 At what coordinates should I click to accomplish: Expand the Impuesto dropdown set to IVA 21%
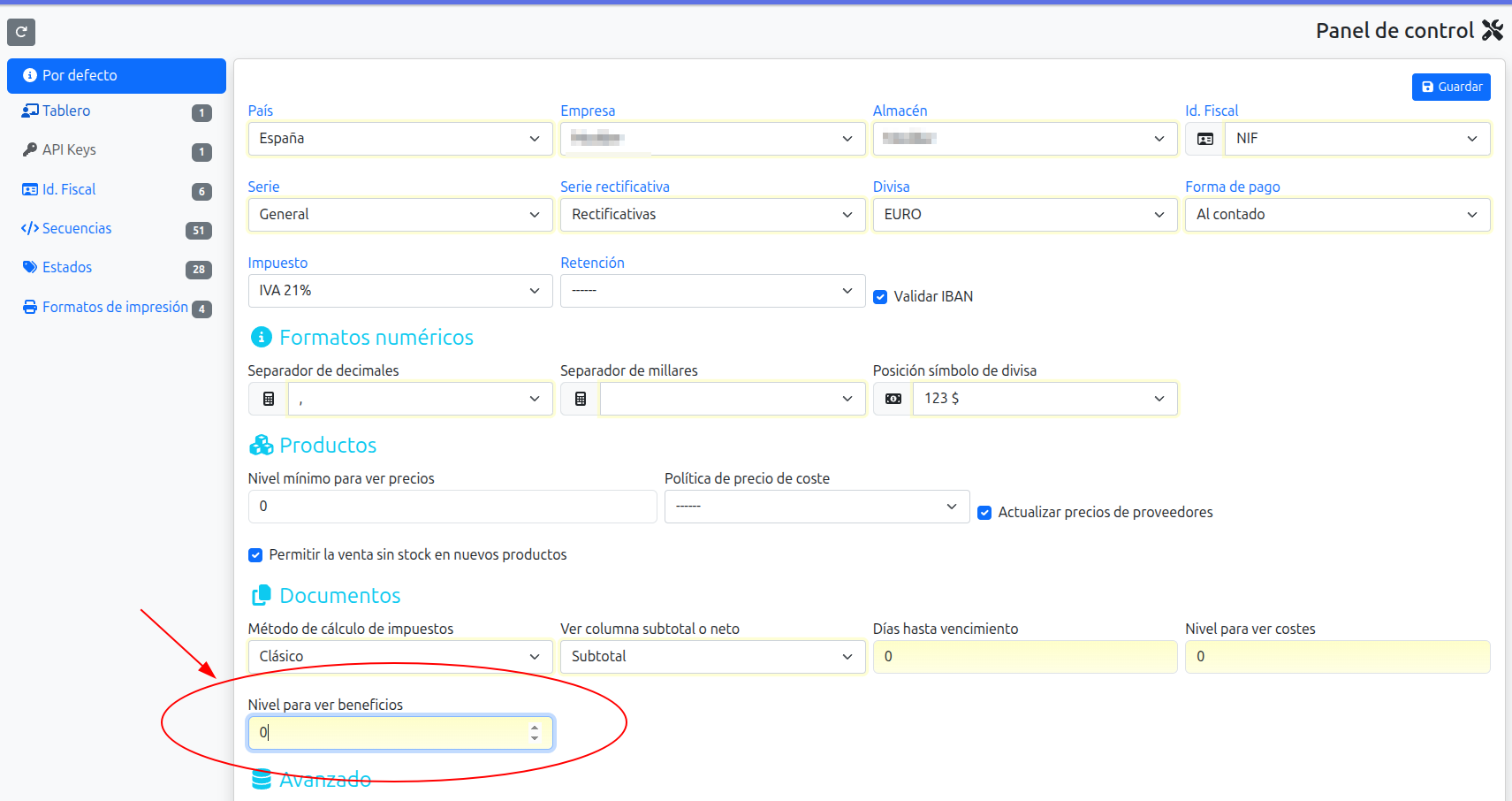[x=399, y=291]
